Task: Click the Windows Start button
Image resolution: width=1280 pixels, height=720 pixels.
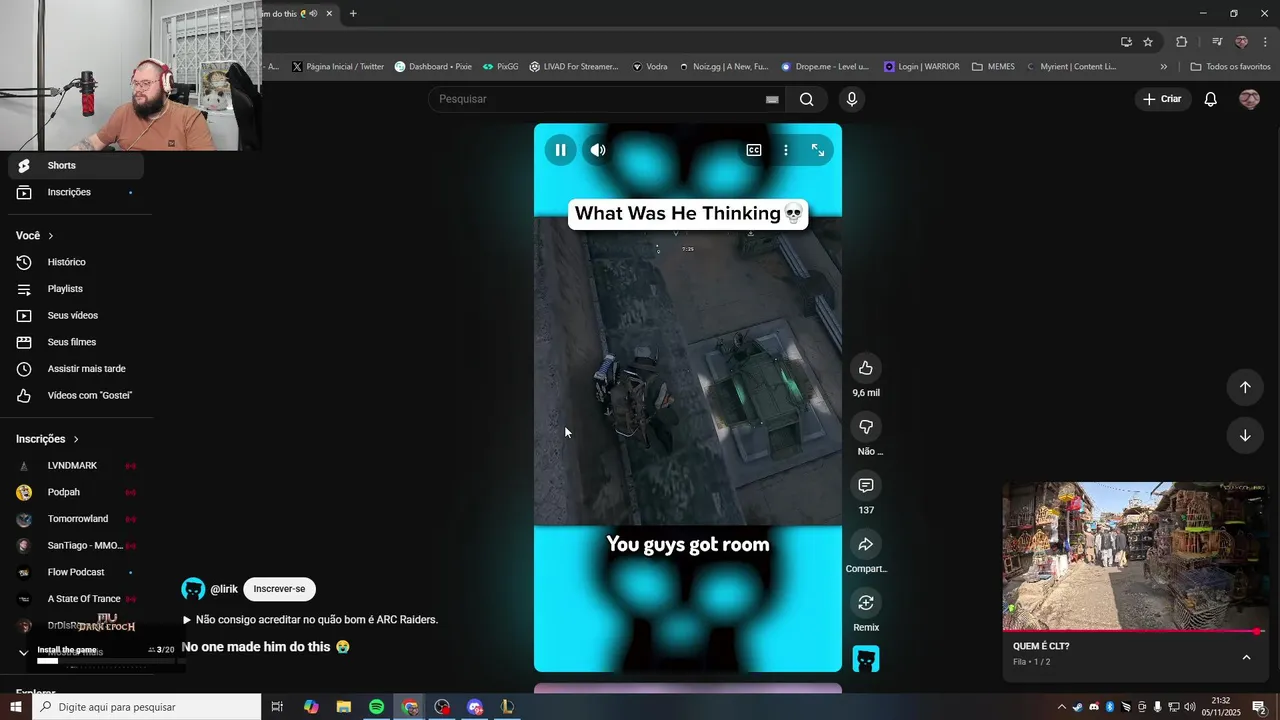Action: coord(15,707)
